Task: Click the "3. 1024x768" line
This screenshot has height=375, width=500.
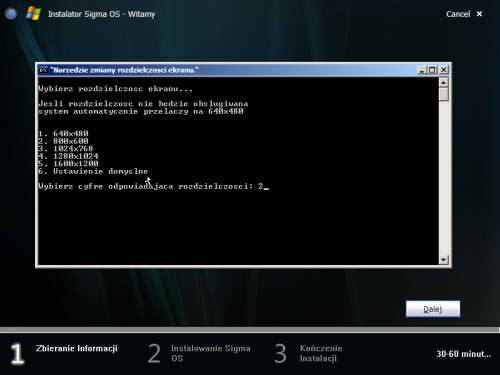Action: click(x=66, y=149)
